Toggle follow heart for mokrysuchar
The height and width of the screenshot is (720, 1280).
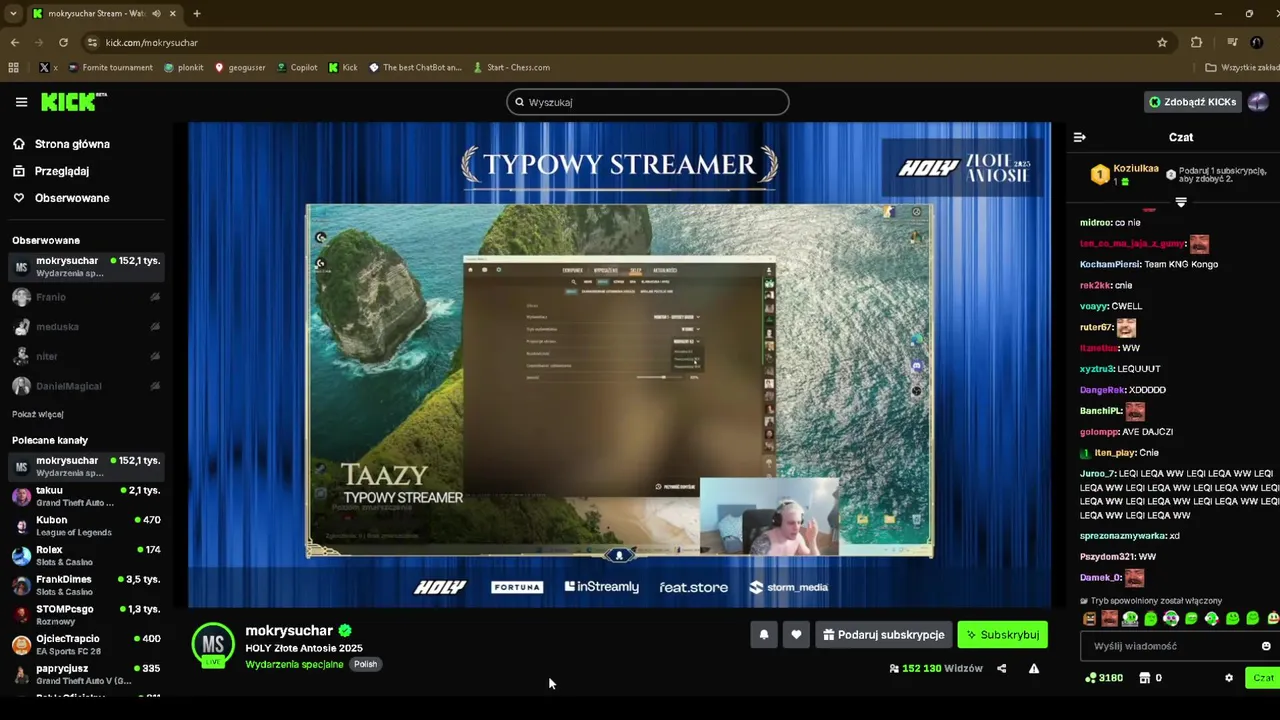(796, 634)
